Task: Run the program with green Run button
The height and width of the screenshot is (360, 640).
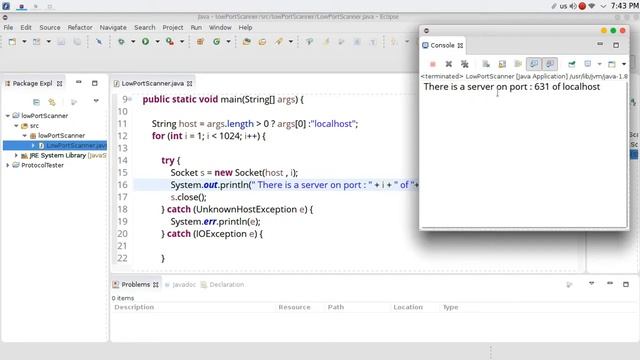Action: 145,42
